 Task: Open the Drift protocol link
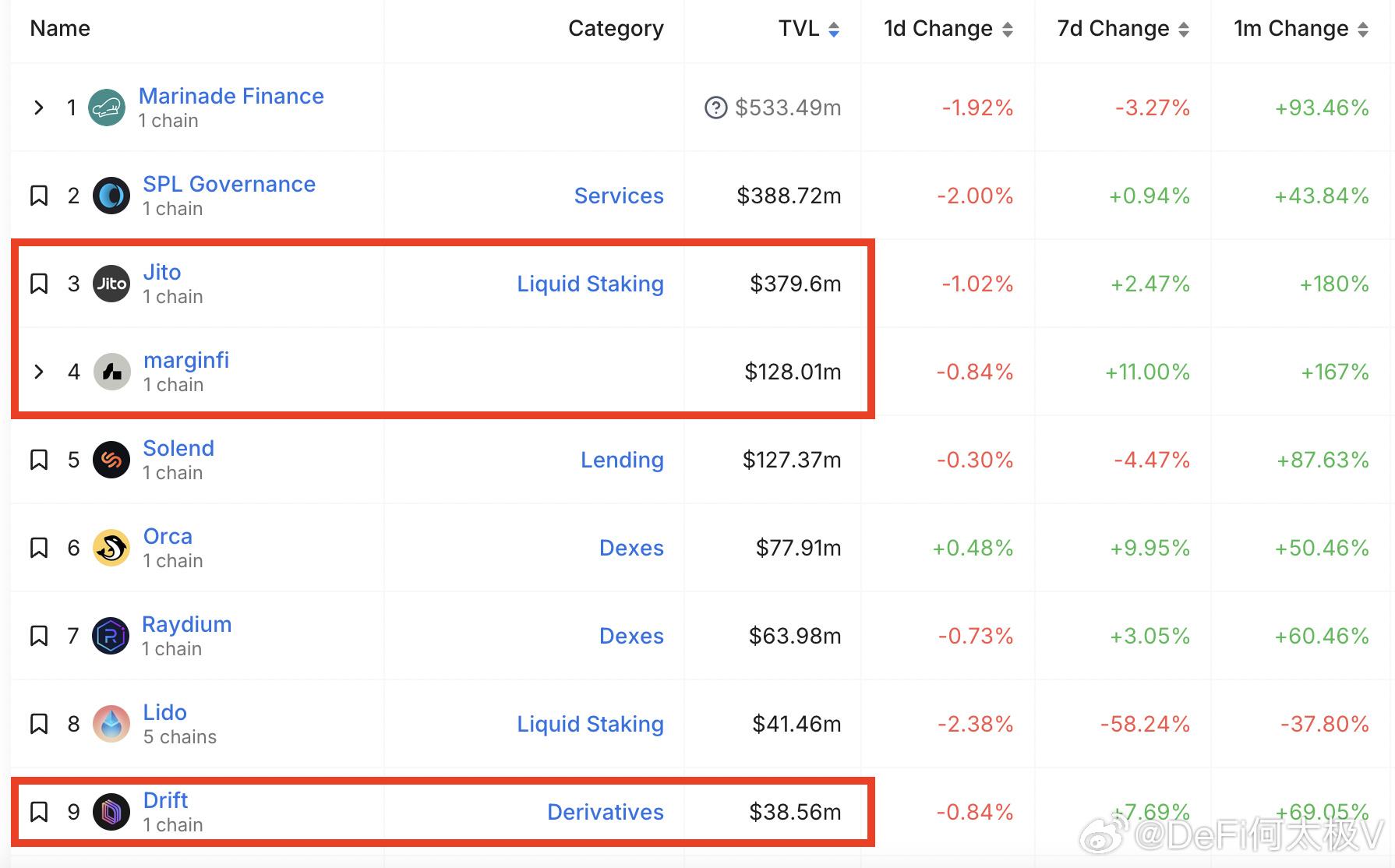point(166,800)
